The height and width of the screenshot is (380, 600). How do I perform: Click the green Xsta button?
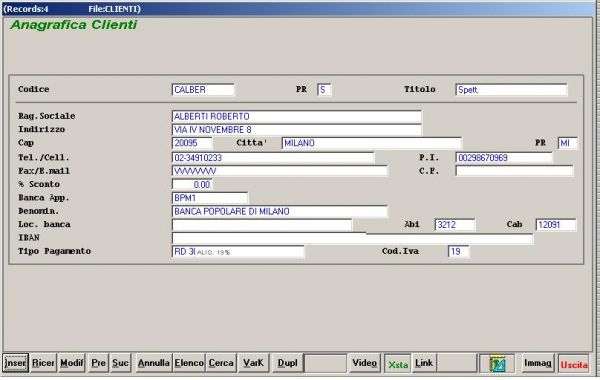(x=398, y=364)
